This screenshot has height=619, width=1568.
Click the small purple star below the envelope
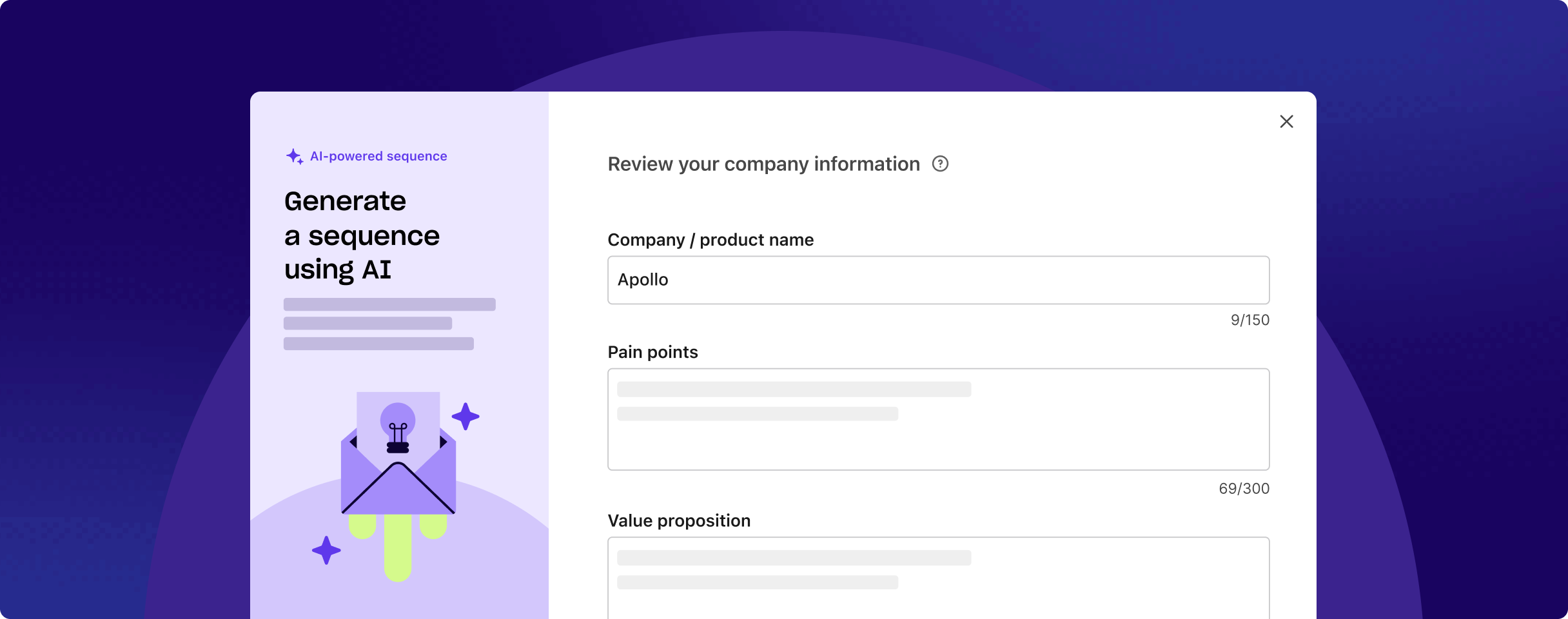[326, 550]
